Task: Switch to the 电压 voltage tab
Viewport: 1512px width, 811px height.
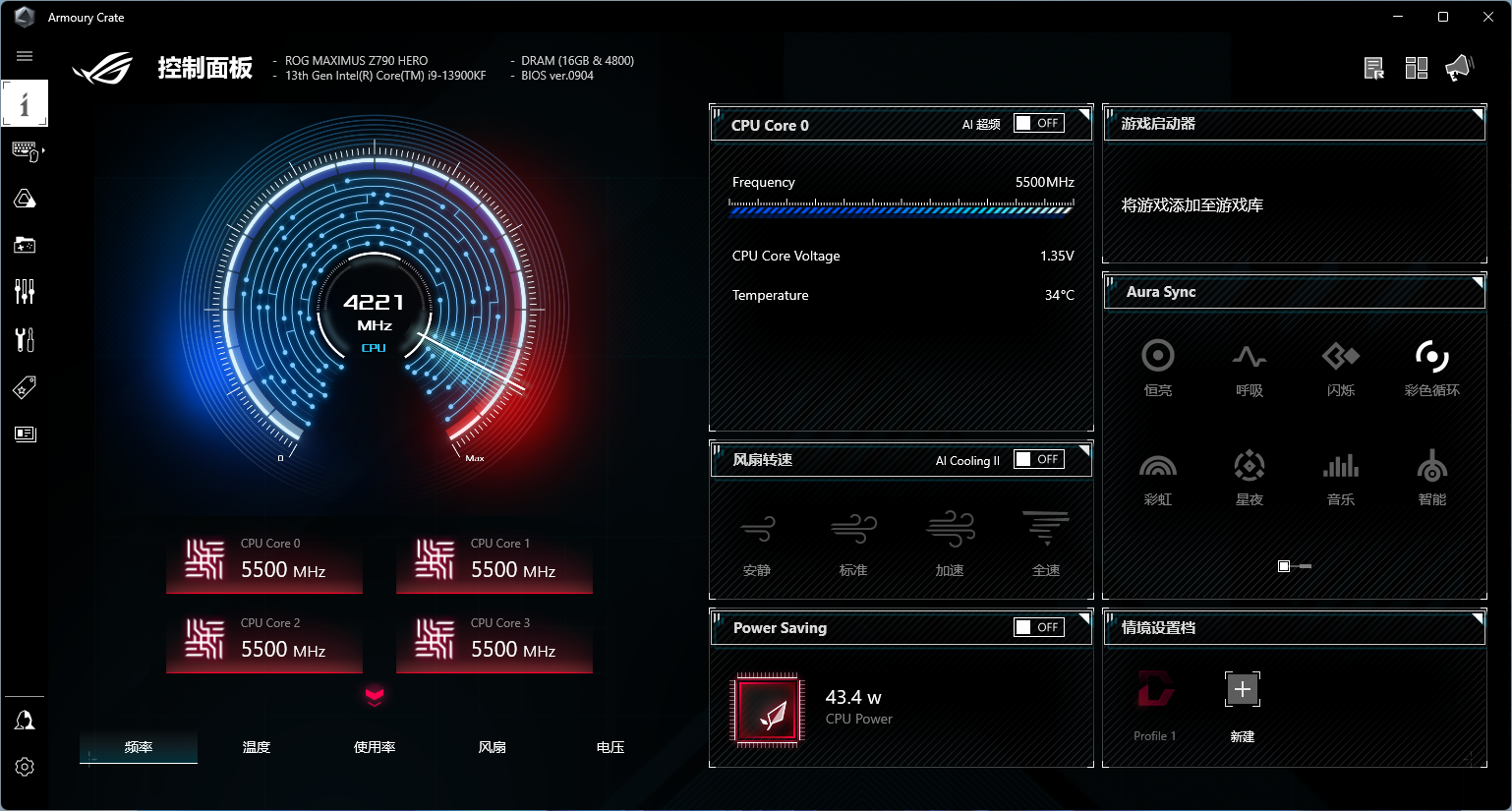Action: (x=611, y=747)
